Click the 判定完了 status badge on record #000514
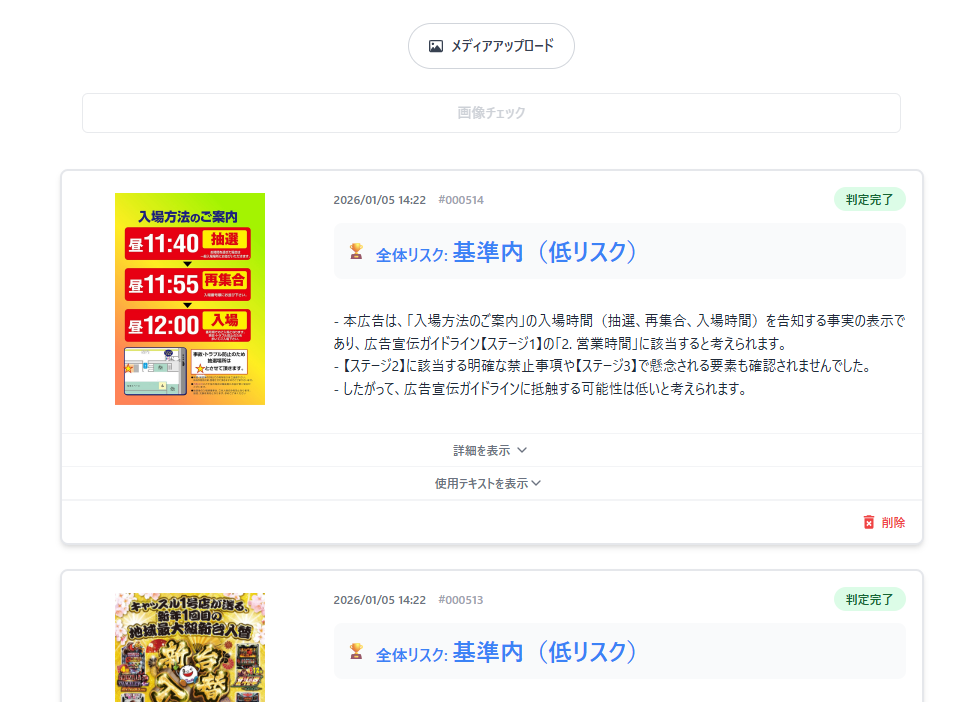This screenshot has width=960, height=702. (869, 199)
